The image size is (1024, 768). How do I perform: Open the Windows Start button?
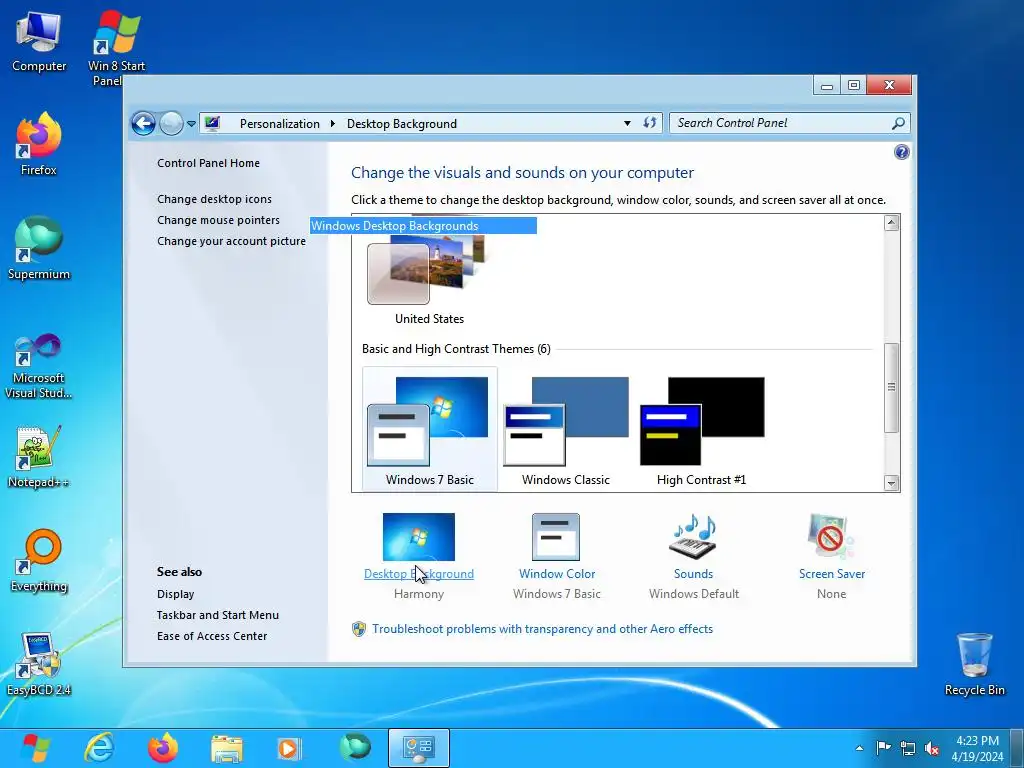pos(37,748)
